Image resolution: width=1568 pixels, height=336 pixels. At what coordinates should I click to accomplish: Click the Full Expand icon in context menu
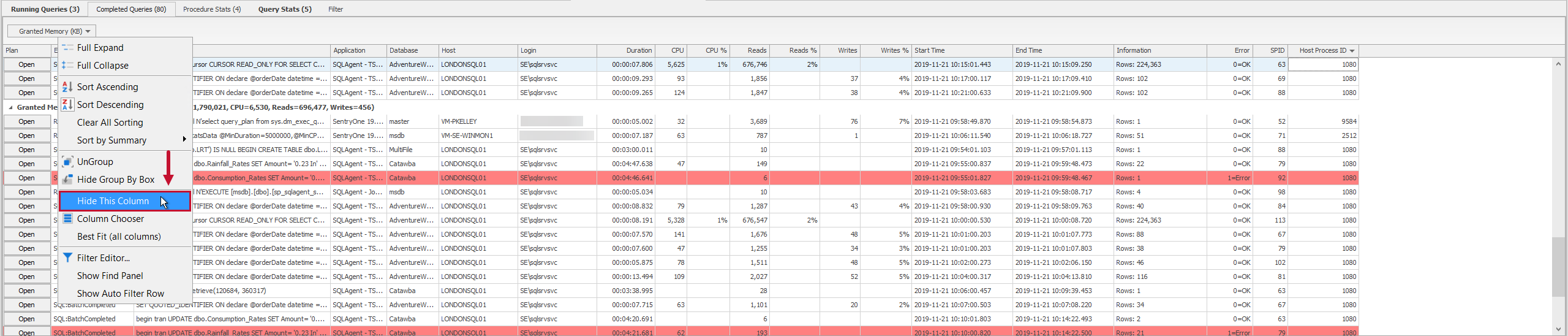tap(67, 48)
